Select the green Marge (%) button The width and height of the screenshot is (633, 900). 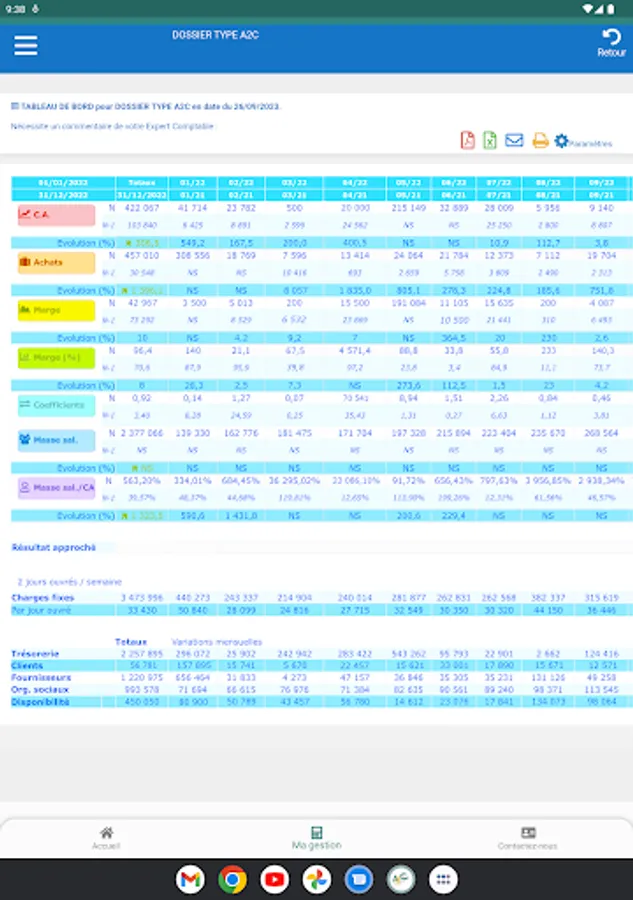coord(56,358)
